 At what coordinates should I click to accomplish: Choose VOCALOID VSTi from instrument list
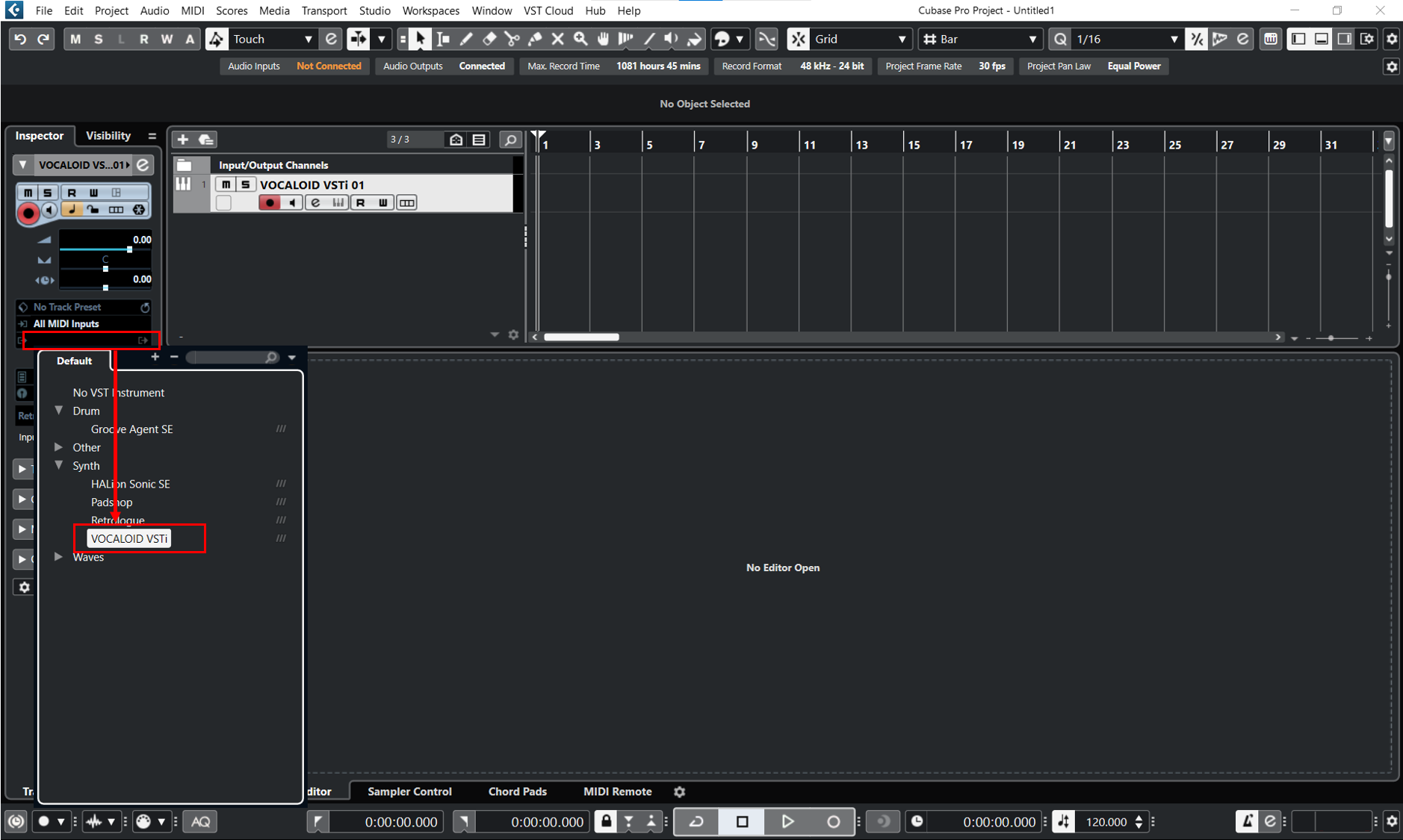pyautogui.click(x=129, y=538)
